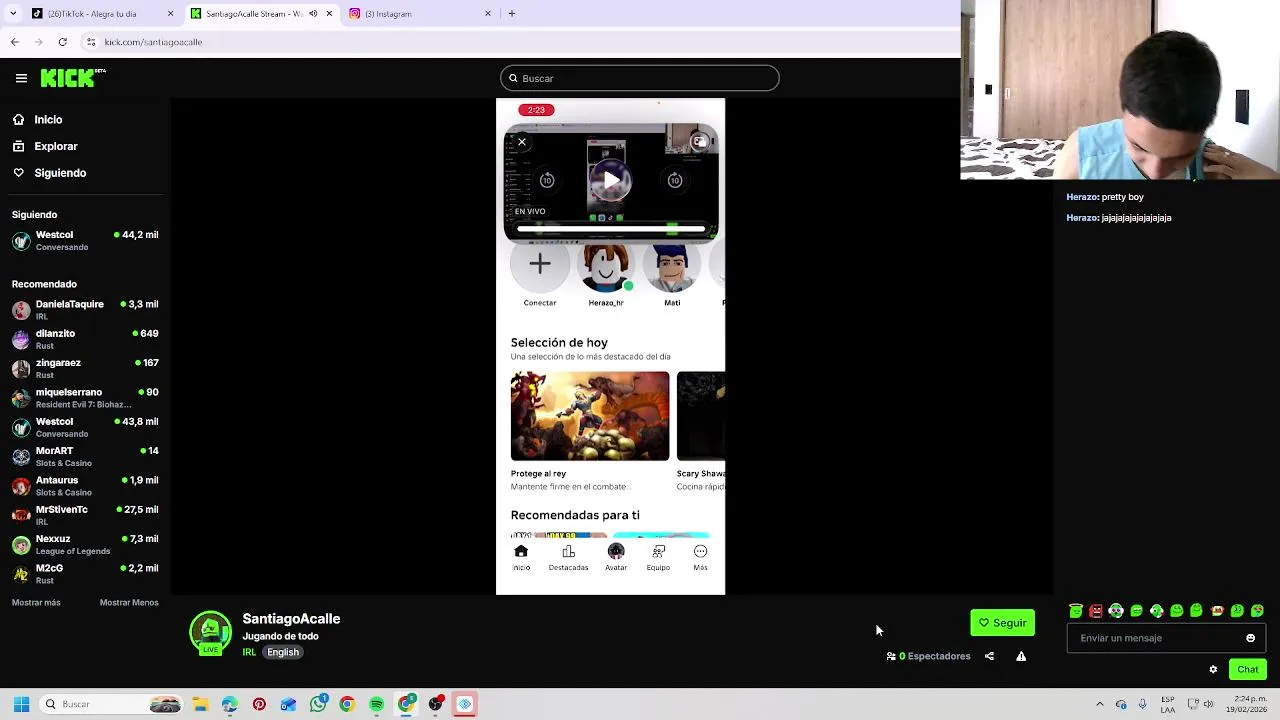The width and height of the screenshot is (1280, 720).
Task: Select Herazo_hr friend avatar
Action: pos(606,268)
